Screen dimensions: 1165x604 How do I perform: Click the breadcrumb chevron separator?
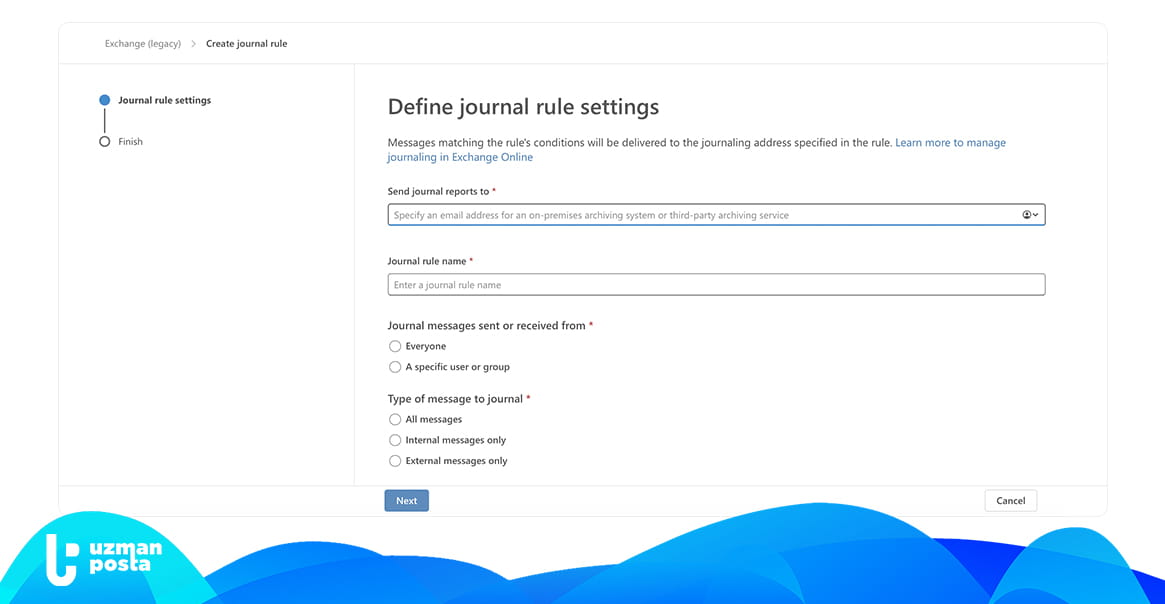194,44
